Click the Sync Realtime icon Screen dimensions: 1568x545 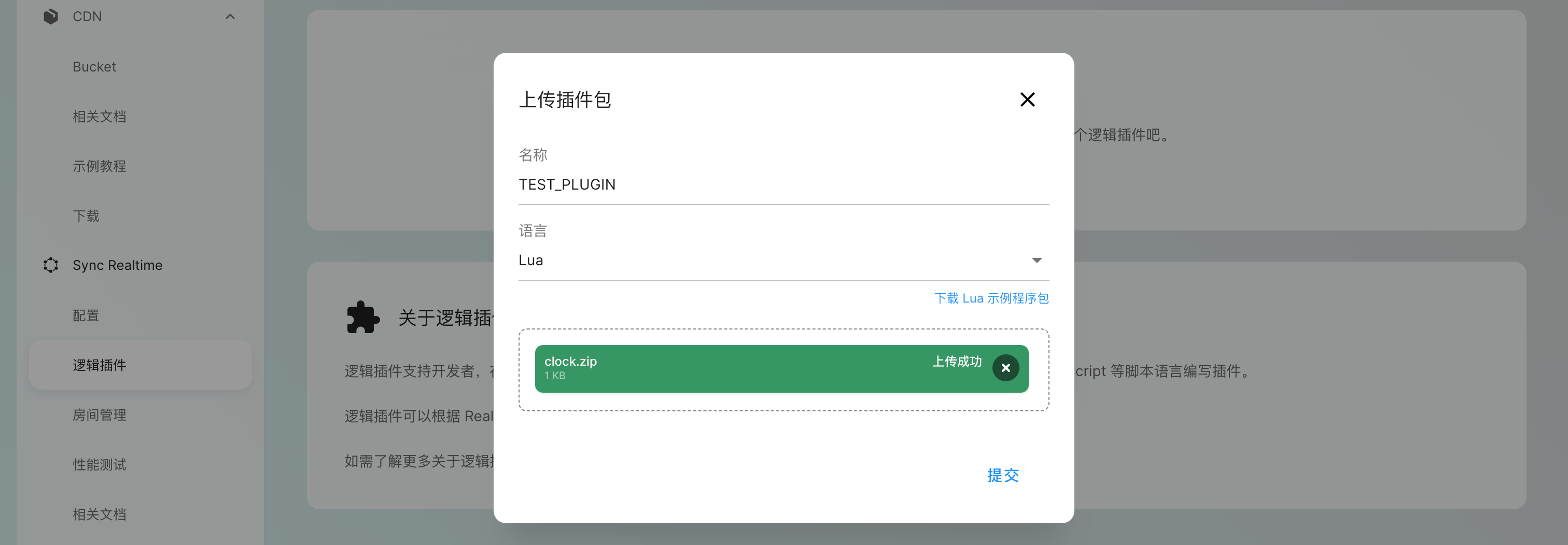[x=50, y=265]
